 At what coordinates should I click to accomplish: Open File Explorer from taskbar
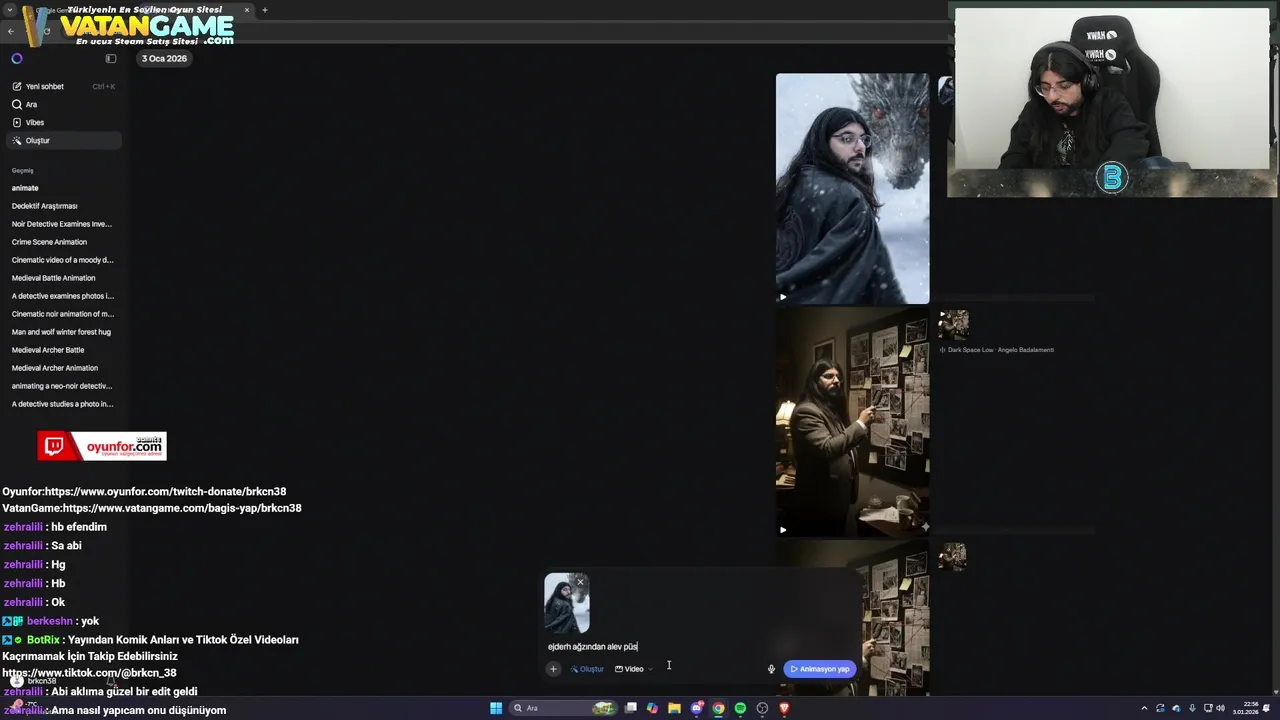coord(675,708)
